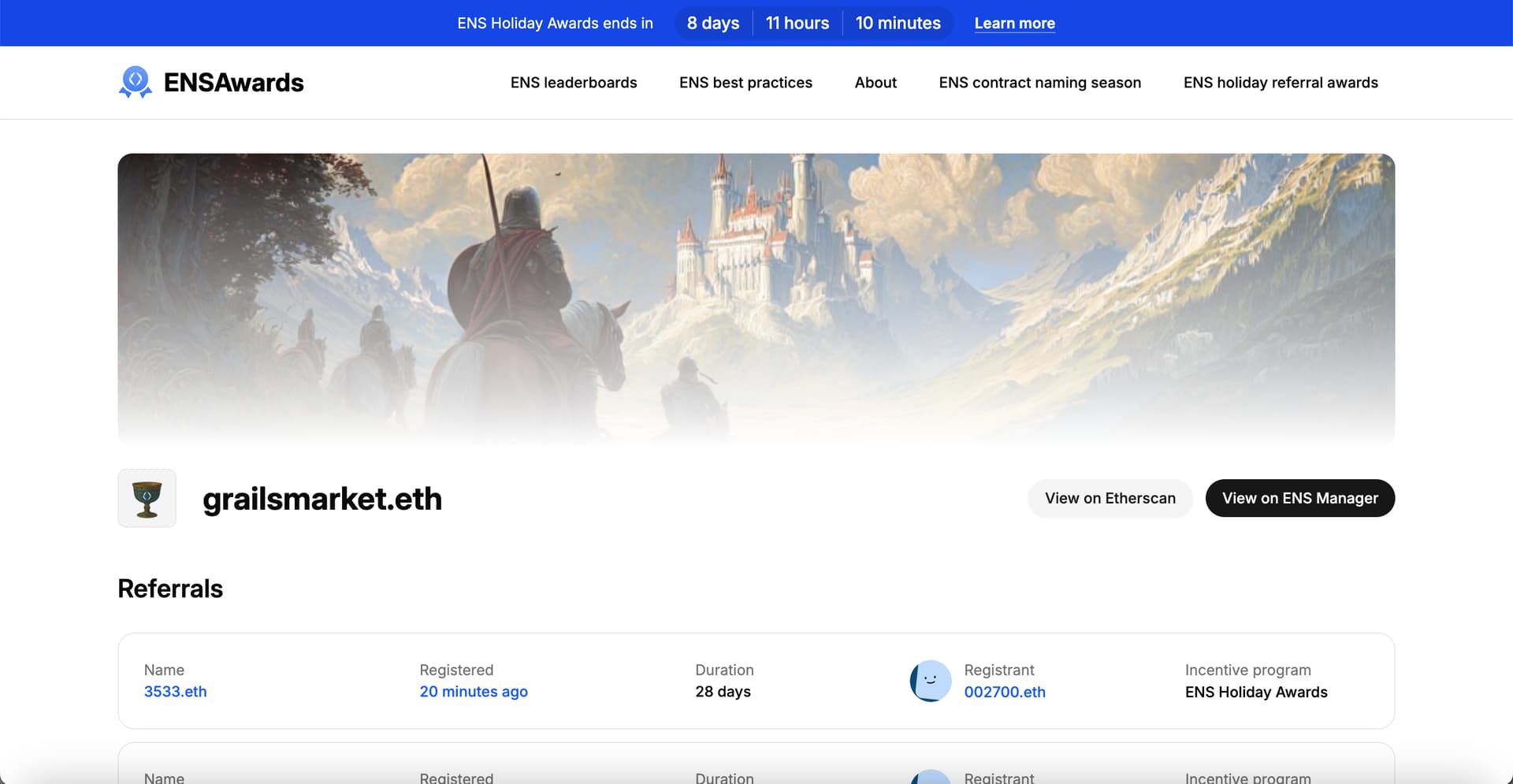Screen dimensions: 1513x784
Task: Click the ENS Holiday Awards incentive program value
Action: [1255, 692]
